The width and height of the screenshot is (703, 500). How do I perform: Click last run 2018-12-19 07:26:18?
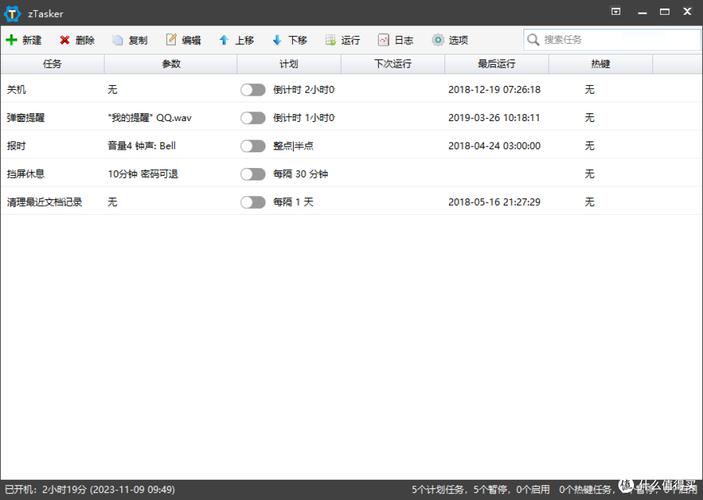tap(494, 90)
